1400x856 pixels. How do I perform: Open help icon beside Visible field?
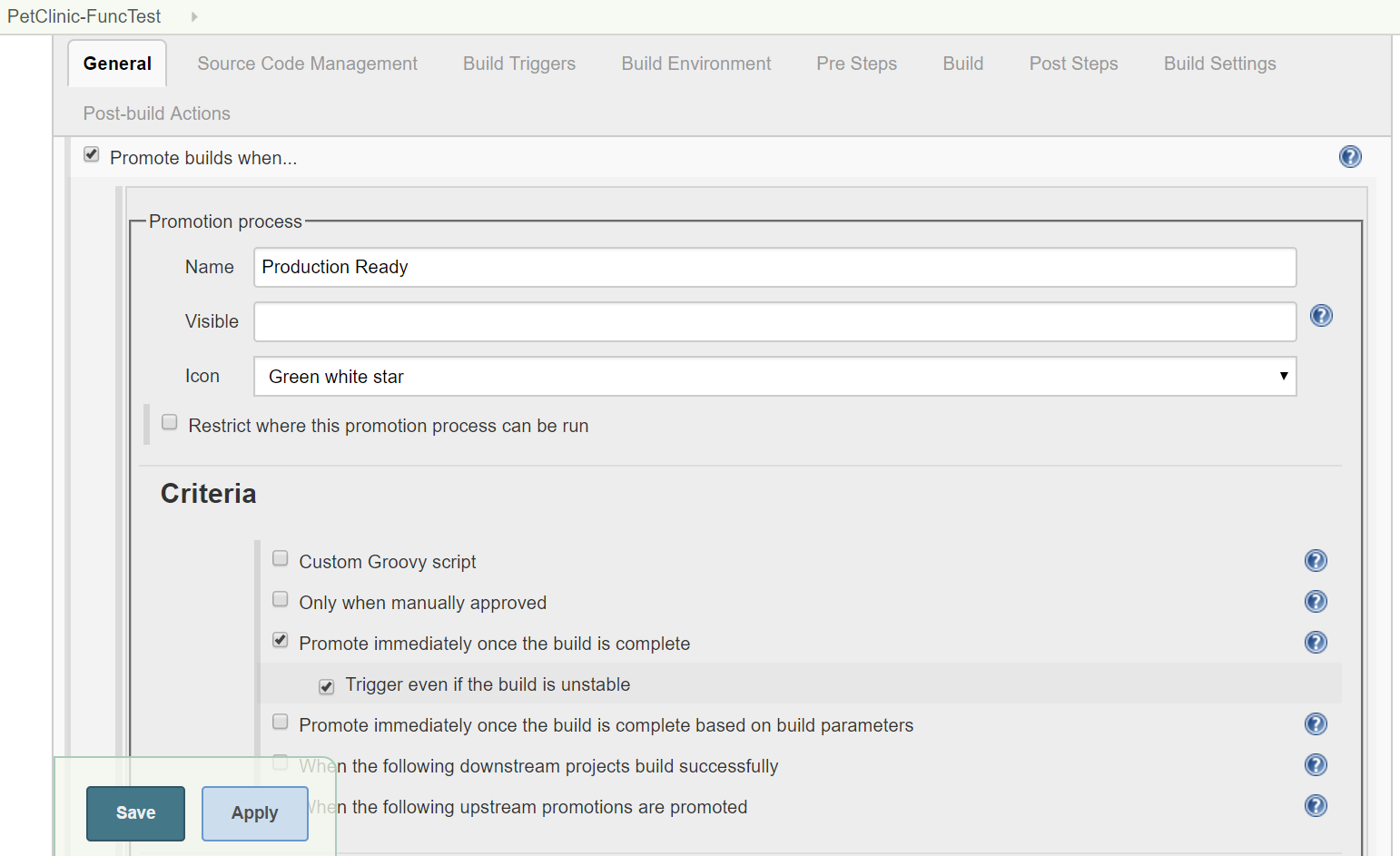click(1321, 316)
